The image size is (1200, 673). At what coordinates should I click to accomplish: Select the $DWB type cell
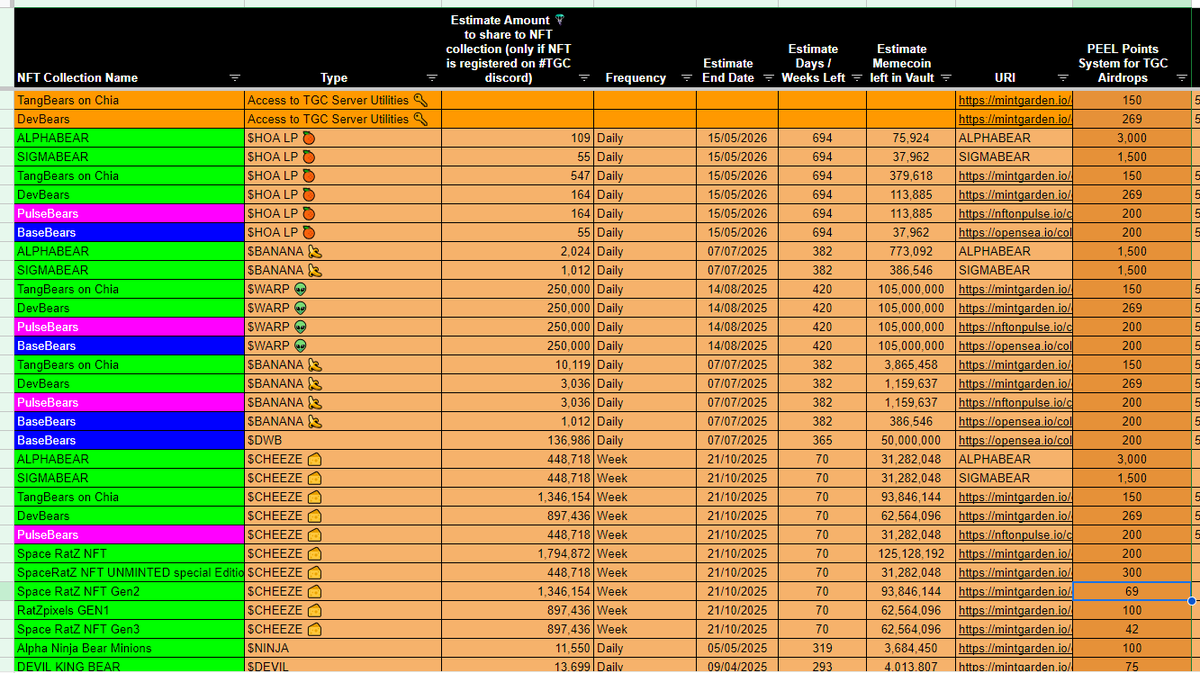(x=343, y=441)
